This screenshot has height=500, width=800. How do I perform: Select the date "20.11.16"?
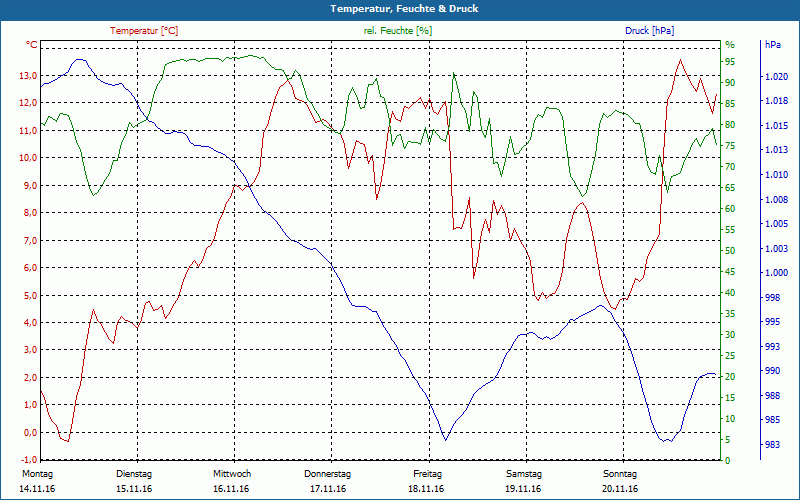[620, 489]
